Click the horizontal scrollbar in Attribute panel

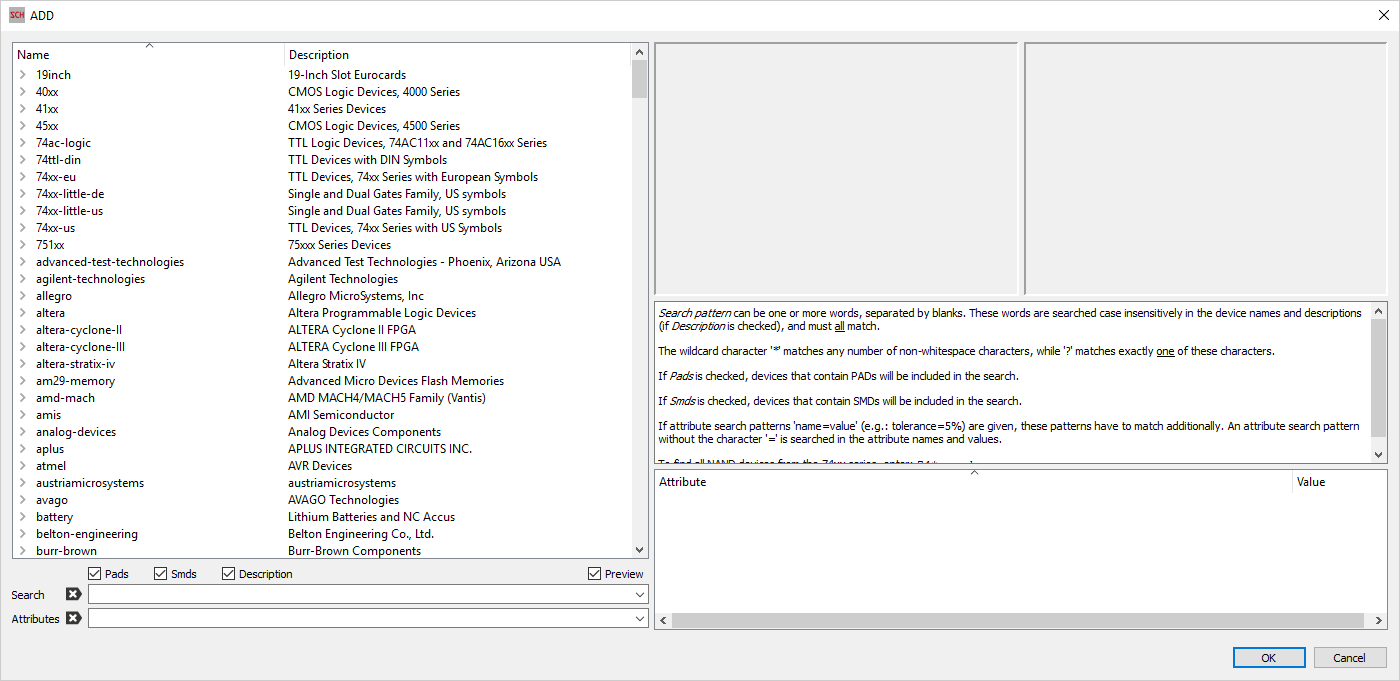tap(1020, 621)
